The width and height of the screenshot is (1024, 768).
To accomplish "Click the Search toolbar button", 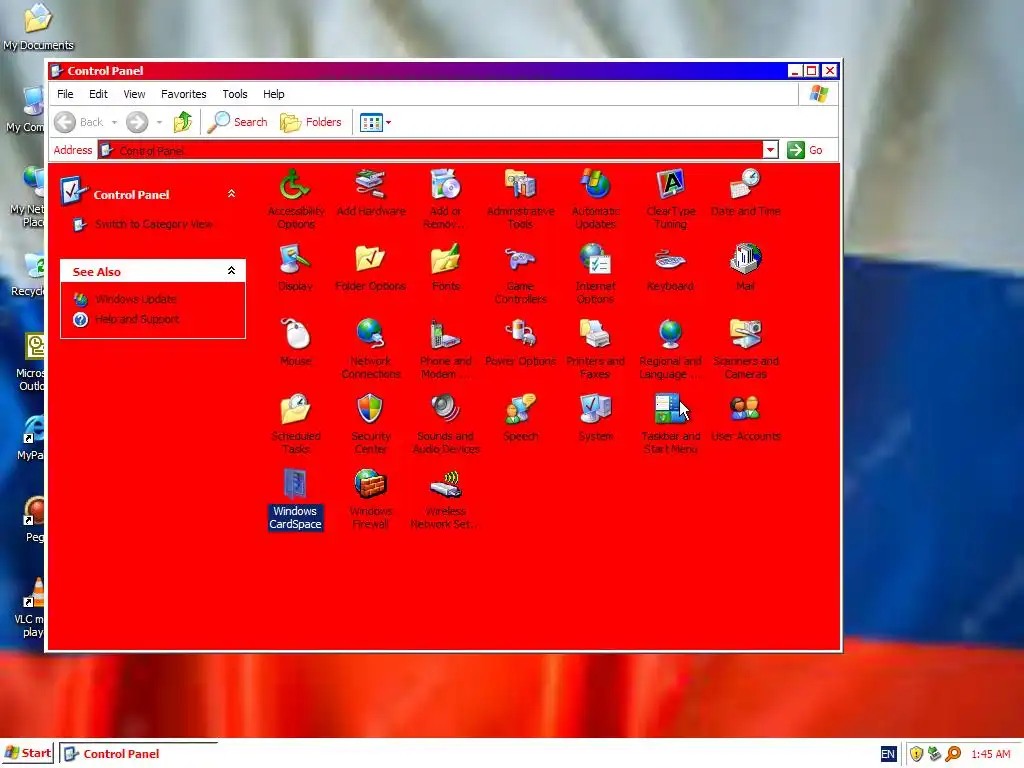I will point(237,122).
